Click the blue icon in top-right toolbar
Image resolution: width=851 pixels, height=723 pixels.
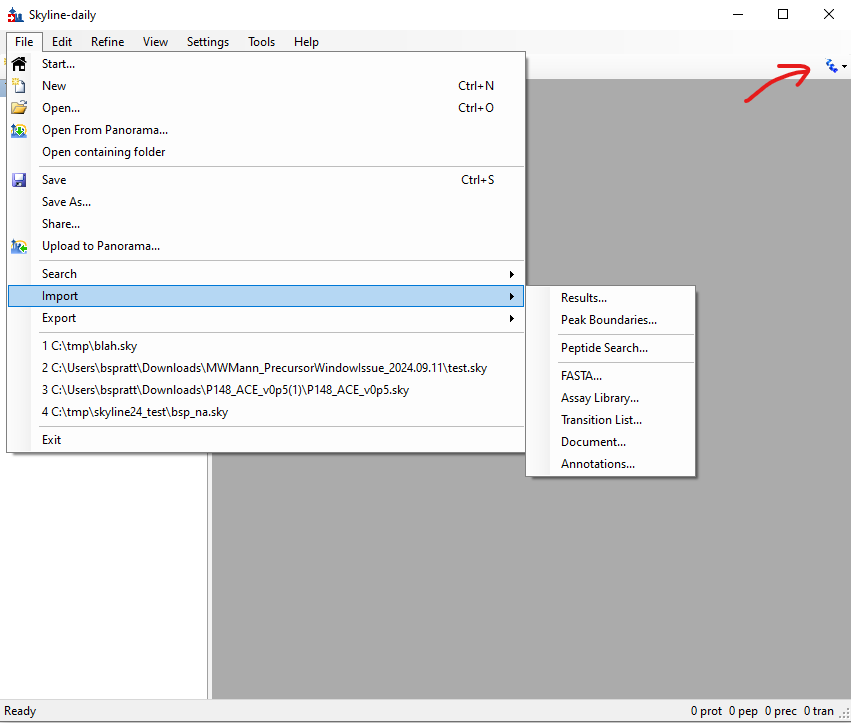[831, 66]
